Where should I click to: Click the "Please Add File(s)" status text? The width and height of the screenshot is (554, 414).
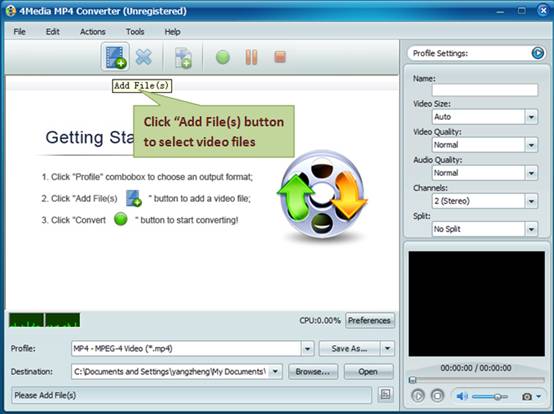coord(45,395)
